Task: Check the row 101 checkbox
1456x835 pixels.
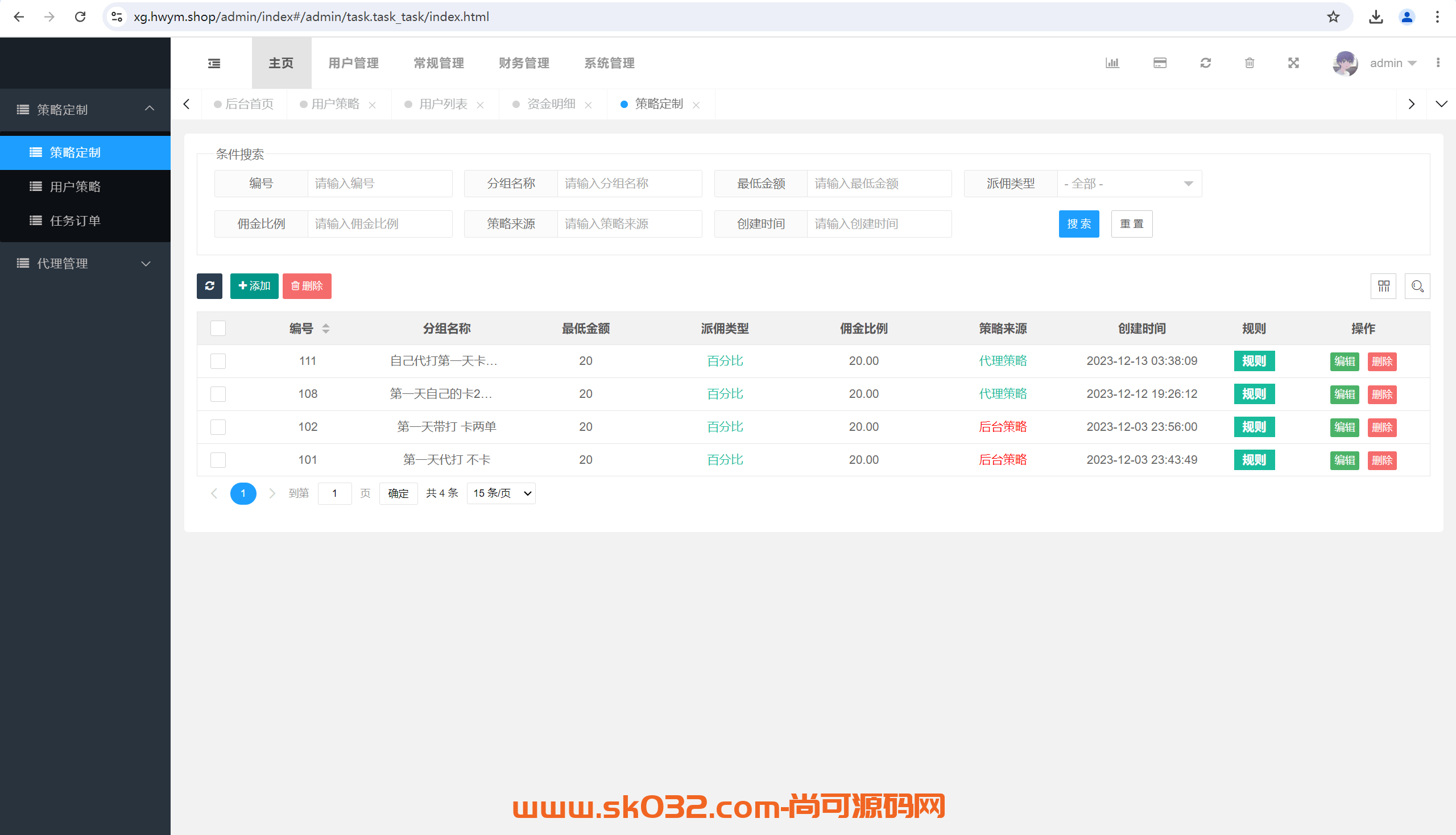Action: (218, 460)
